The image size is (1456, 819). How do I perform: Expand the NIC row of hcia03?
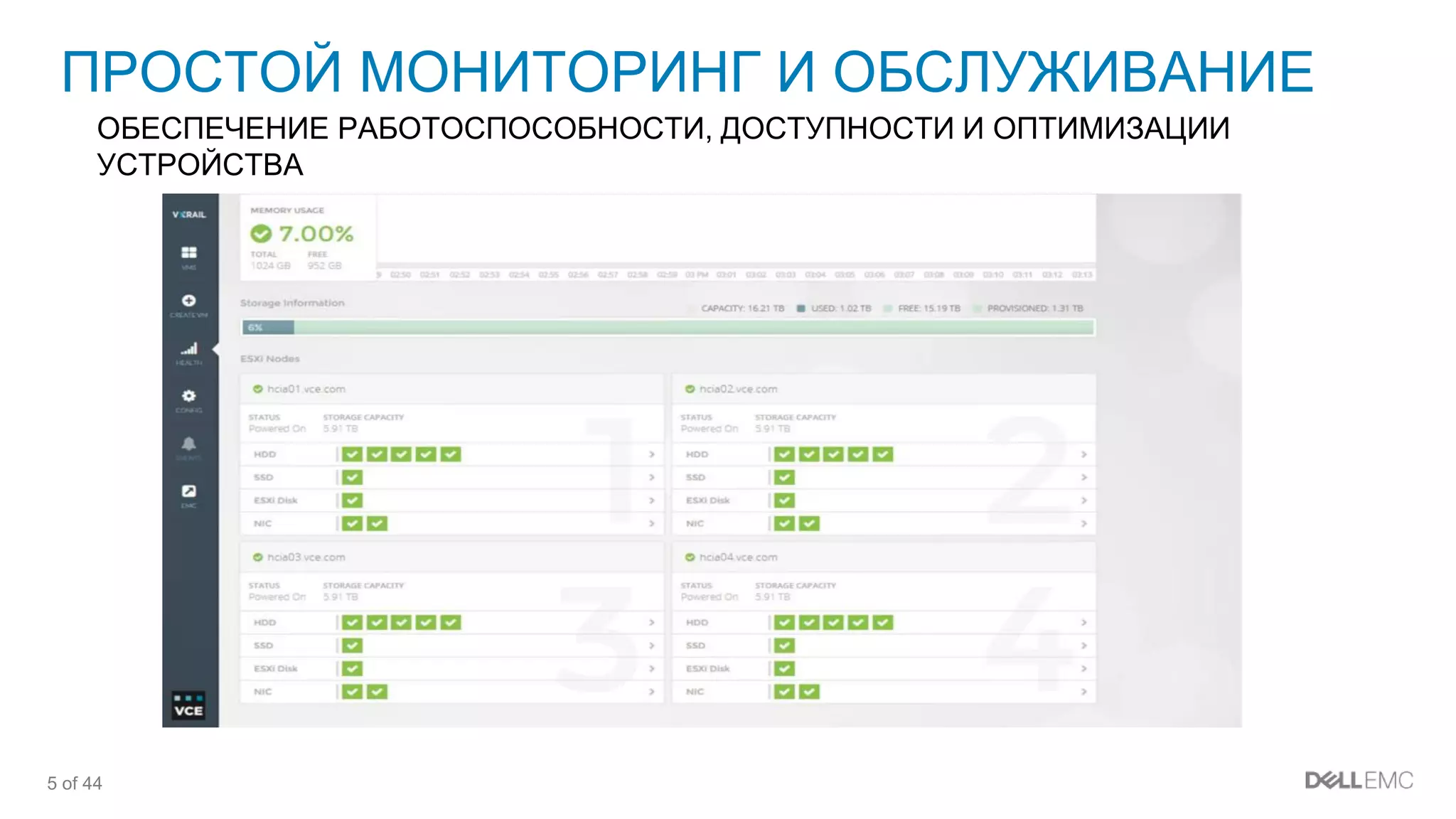click(651, 692)
